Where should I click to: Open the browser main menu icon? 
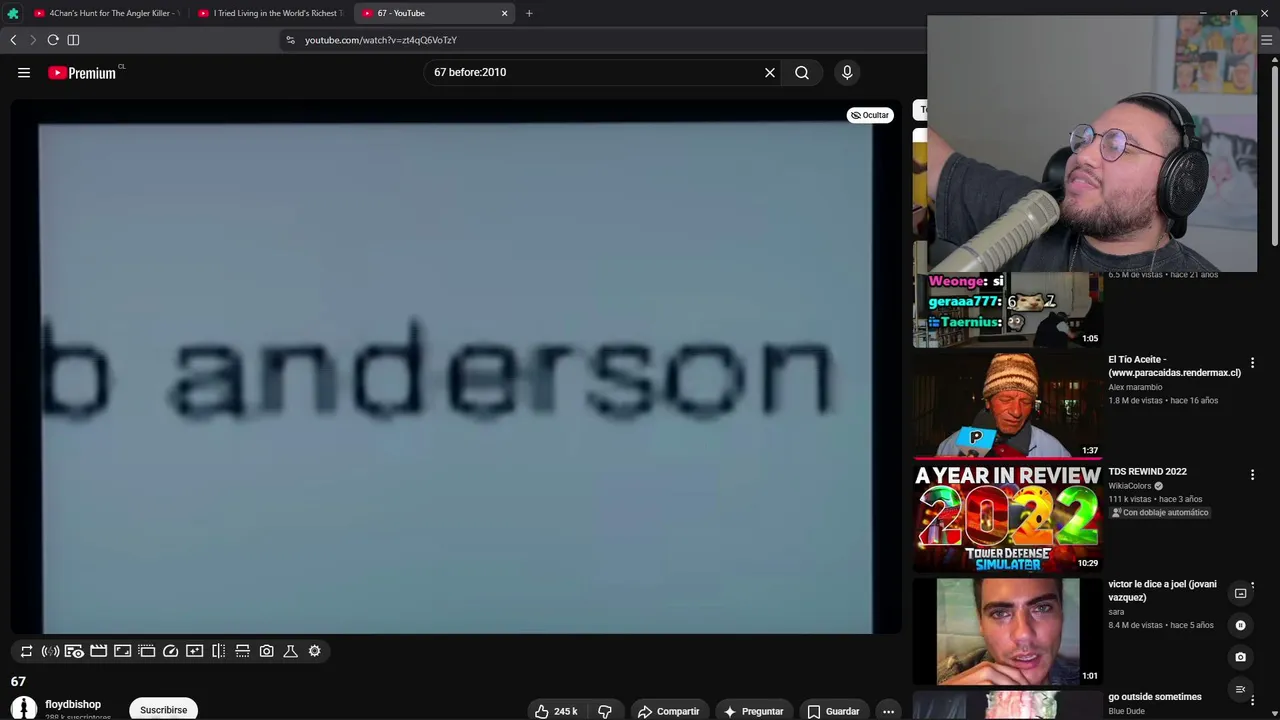click(1266, 40)
